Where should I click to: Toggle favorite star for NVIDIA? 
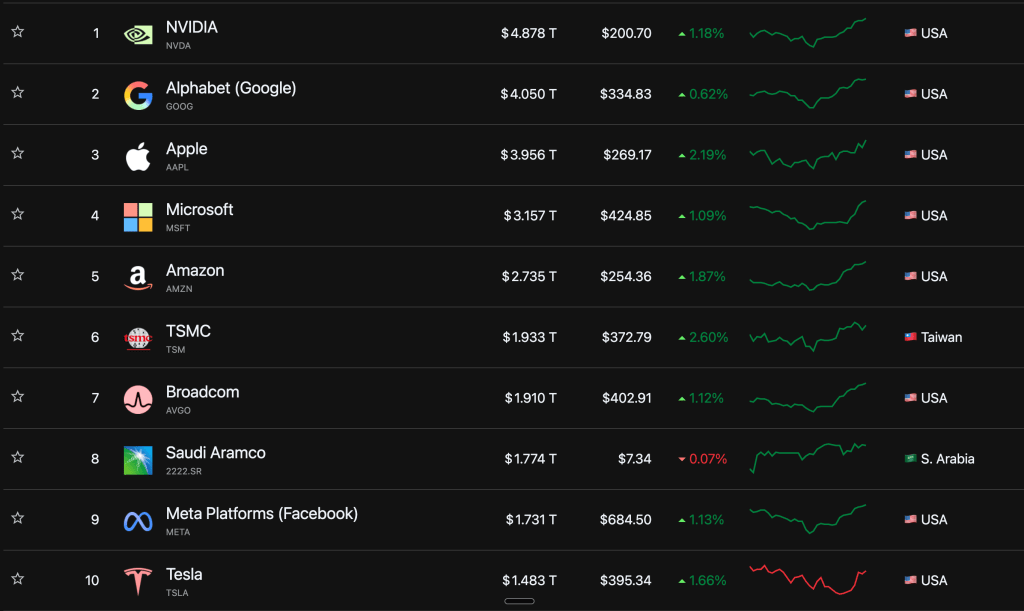point(17,32)
